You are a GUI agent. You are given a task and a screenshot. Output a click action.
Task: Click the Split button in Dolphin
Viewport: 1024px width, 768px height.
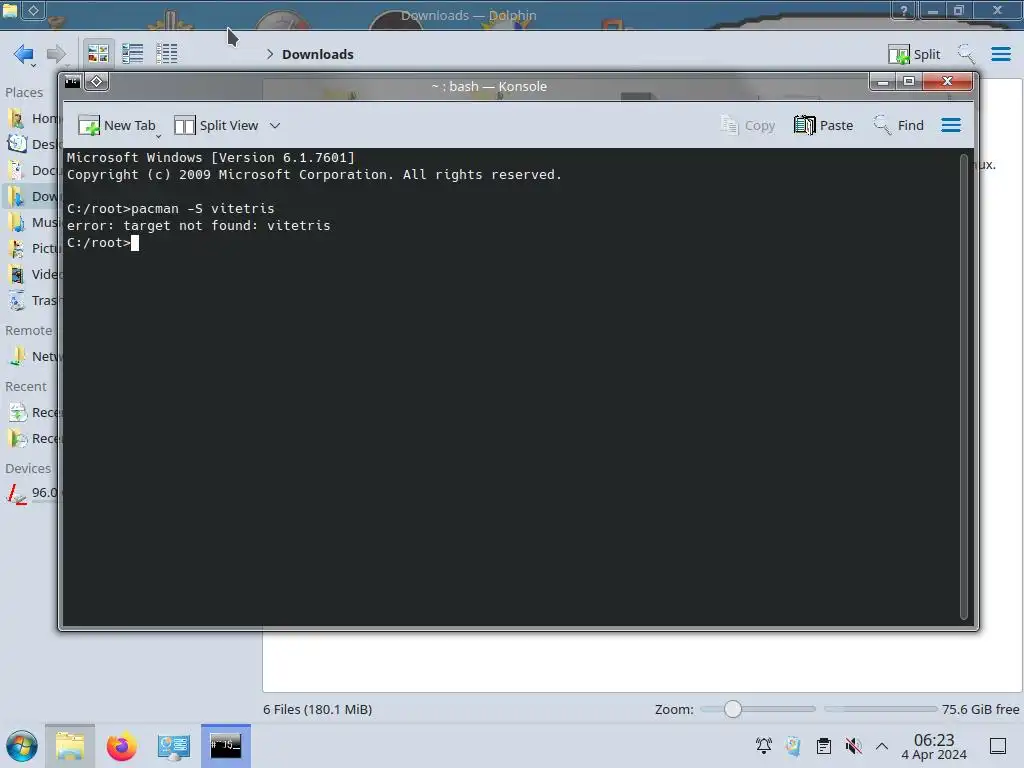tap(914, 54)
